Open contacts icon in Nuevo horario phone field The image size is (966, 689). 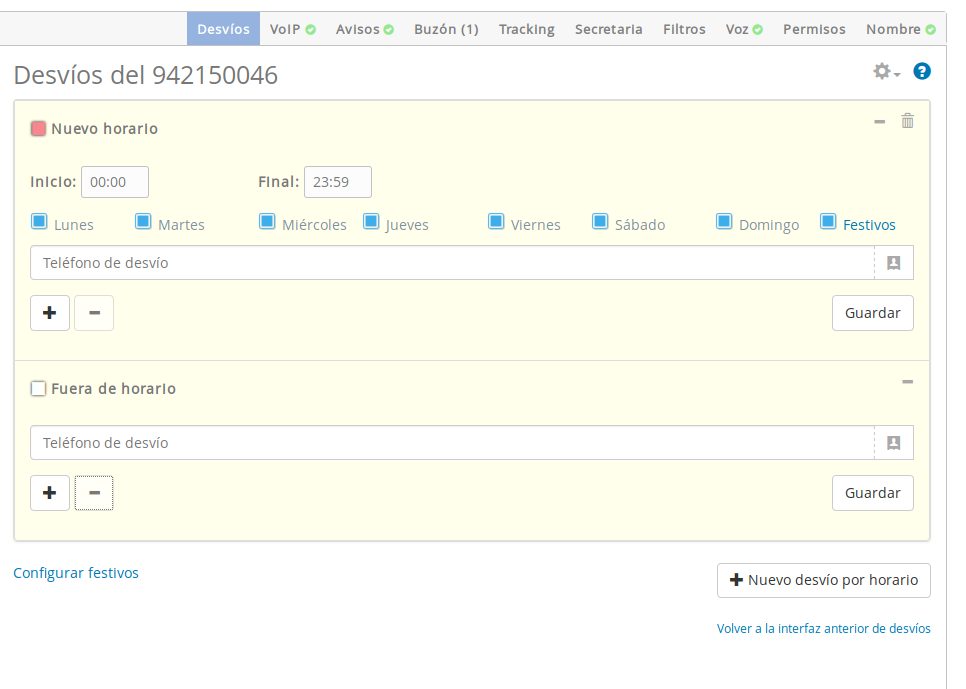[894, 263]
